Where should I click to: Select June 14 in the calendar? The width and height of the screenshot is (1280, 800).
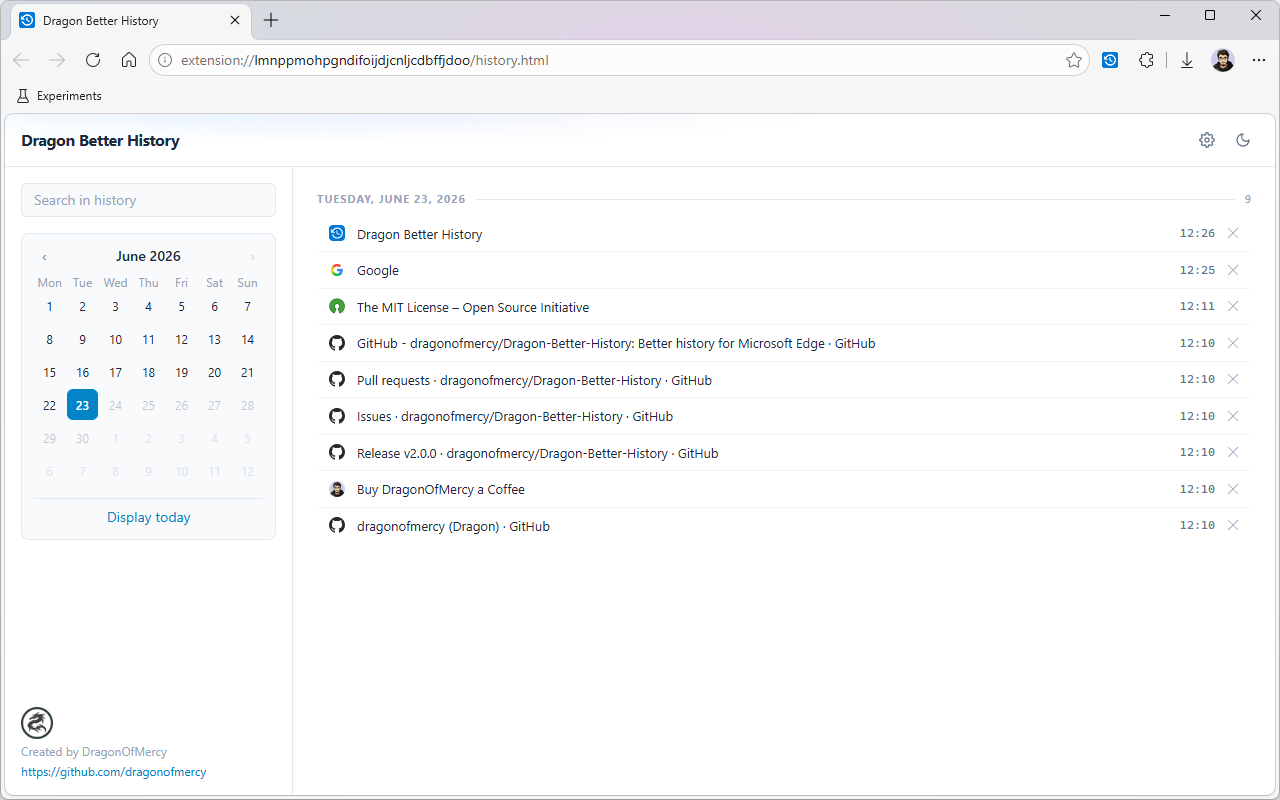(x=247, y=340)
